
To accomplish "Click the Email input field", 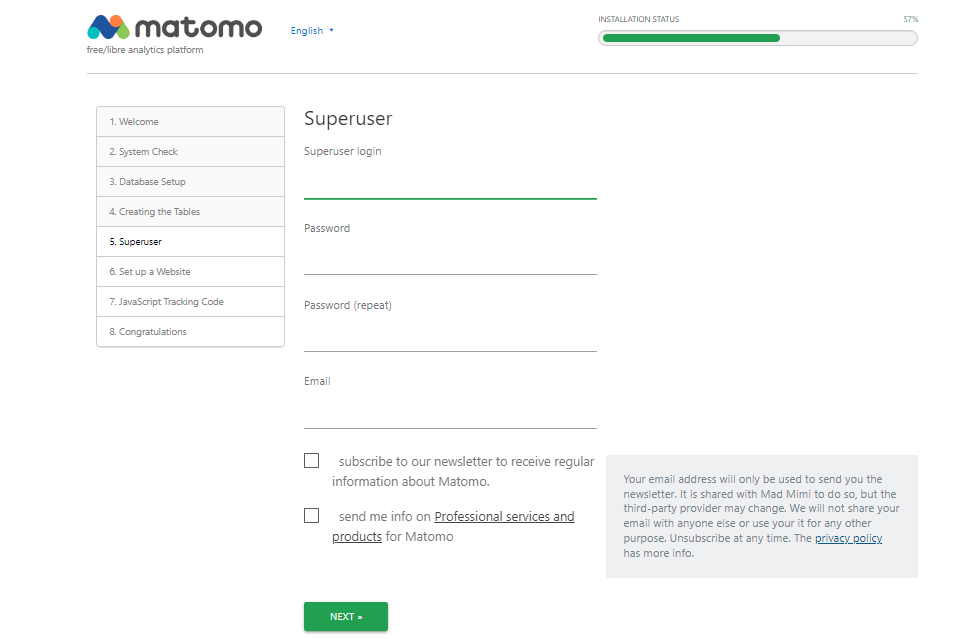I will click(x=450, y=413).
